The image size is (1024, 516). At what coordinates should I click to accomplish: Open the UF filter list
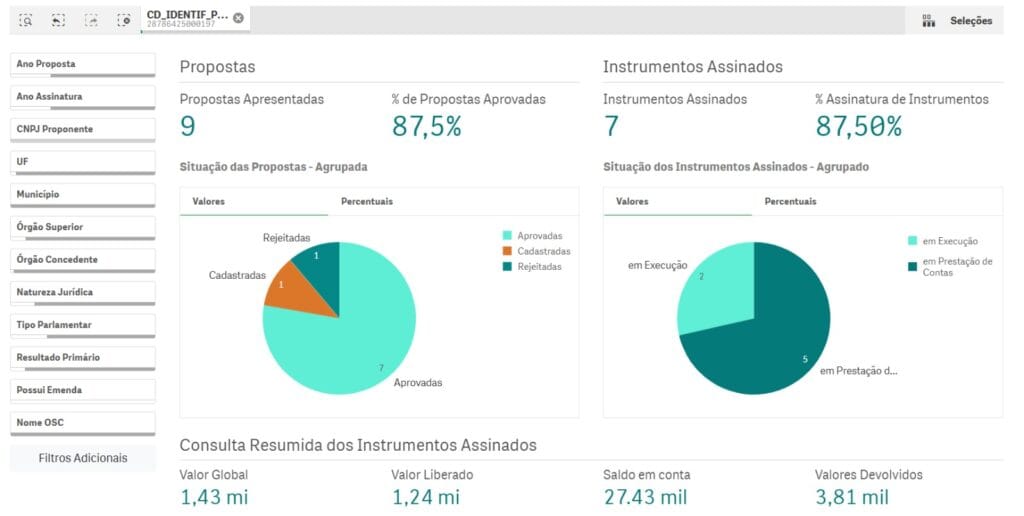(82, 162)
